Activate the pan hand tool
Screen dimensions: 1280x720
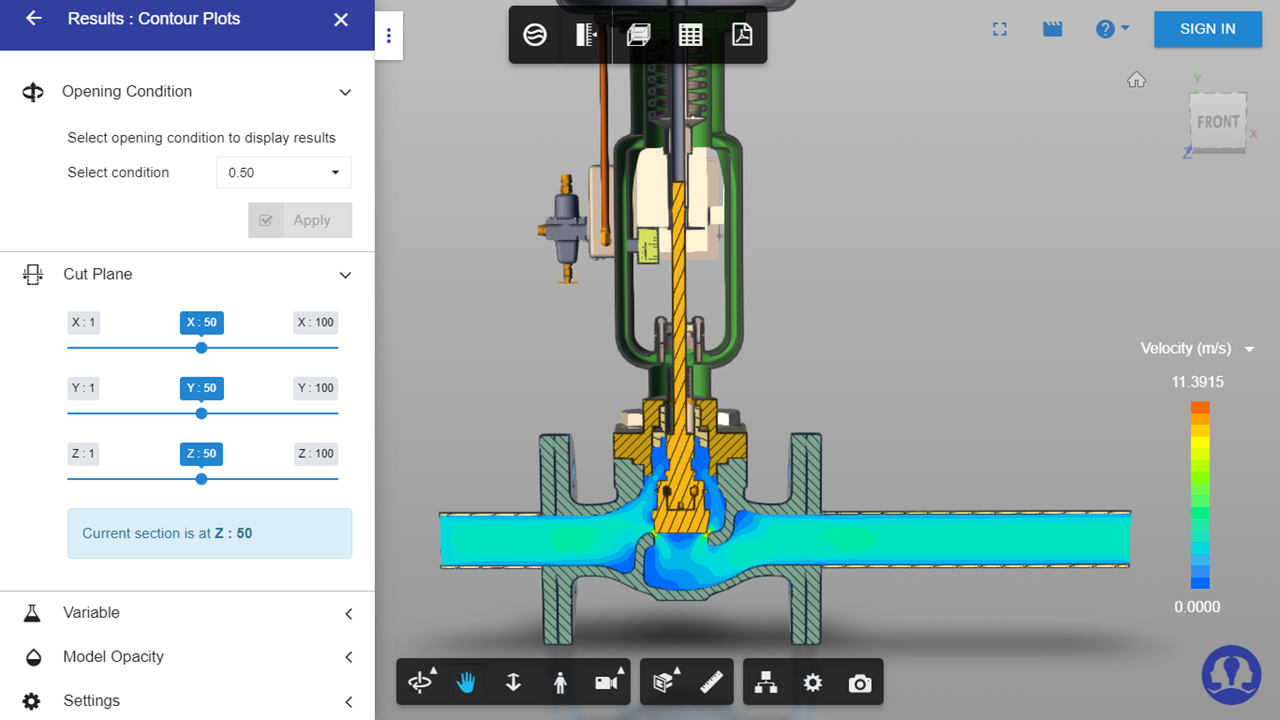[466, 682]
